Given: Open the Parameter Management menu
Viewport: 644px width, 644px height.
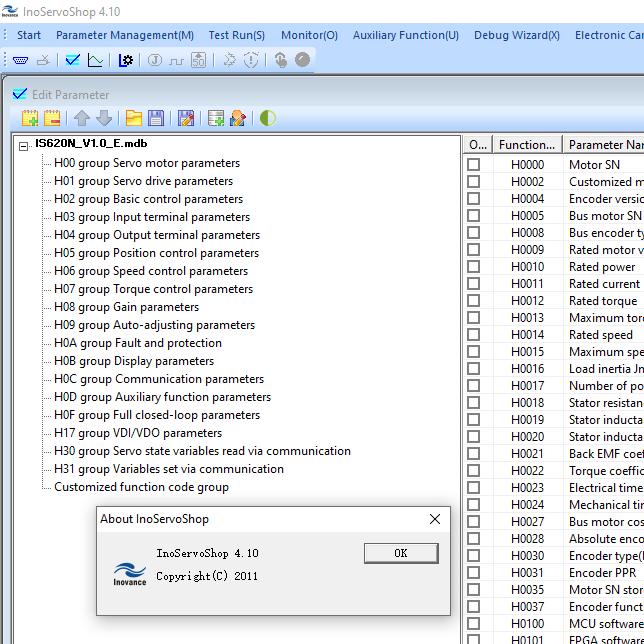Looking at the screenshot, I should 125,35.
